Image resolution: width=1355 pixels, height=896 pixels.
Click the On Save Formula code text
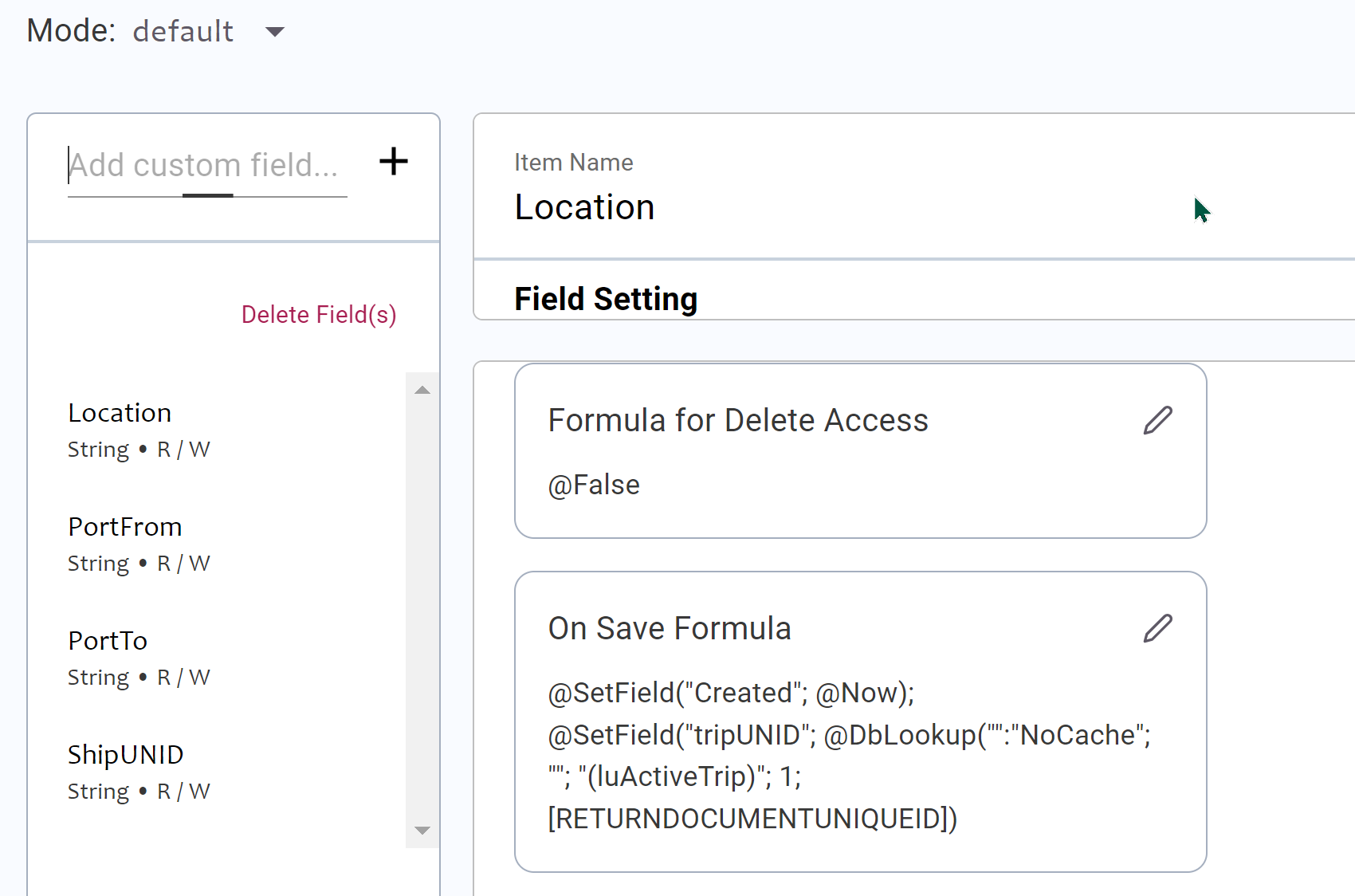(849, 756)
